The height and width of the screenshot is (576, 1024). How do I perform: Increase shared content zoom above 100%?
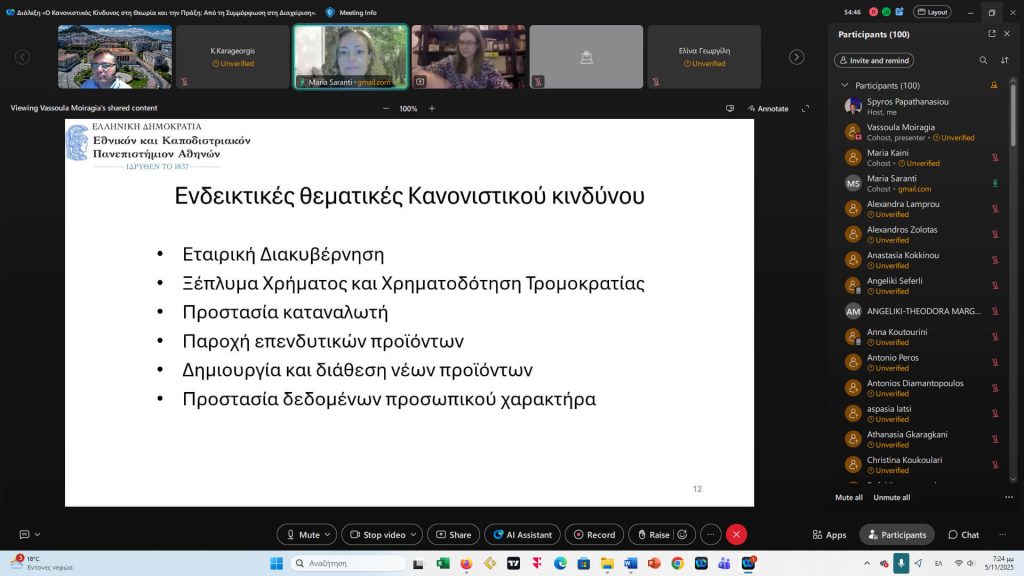click(431, 108)
